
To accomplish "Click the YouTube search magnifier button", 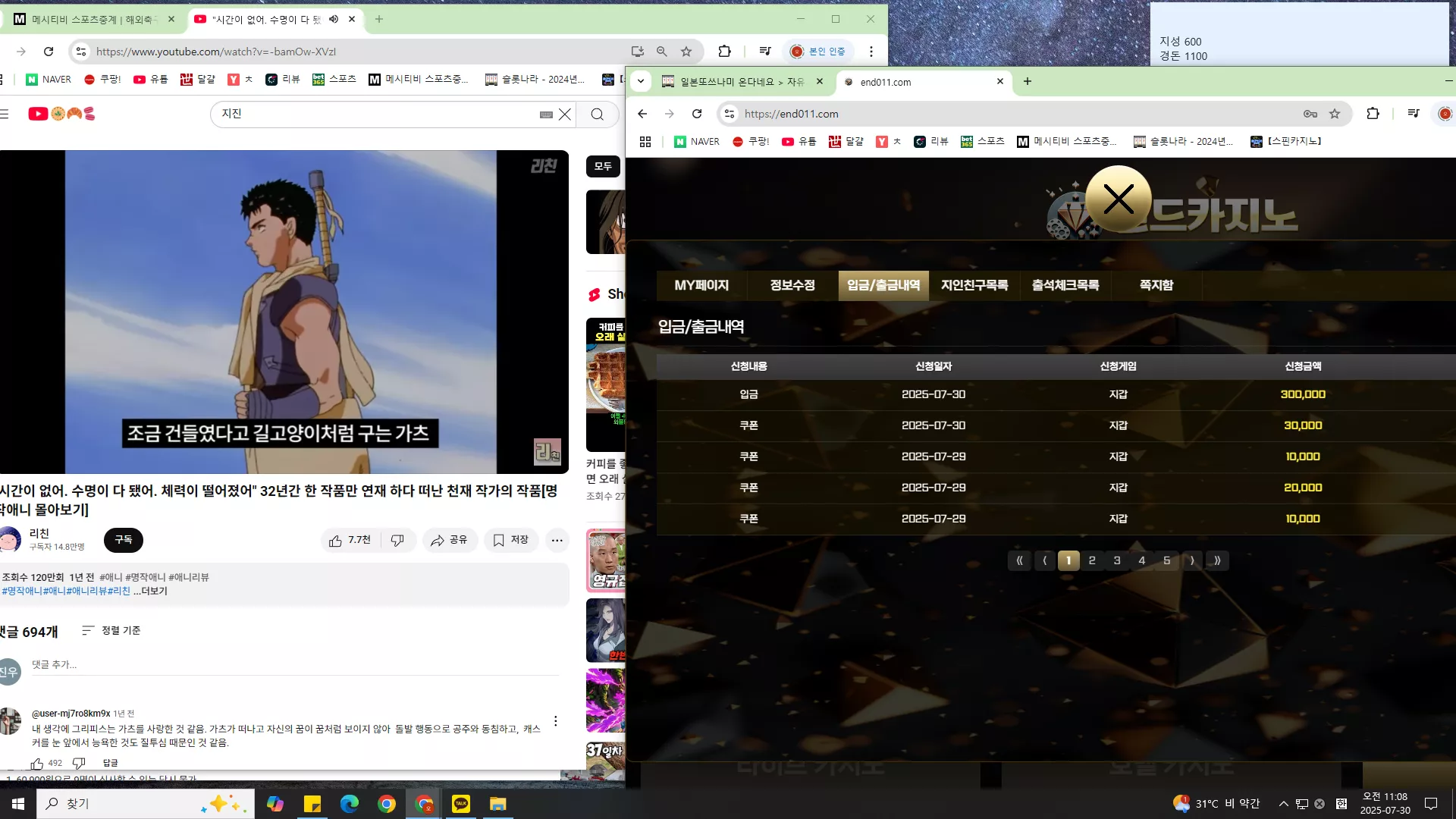I will point(598,115).
